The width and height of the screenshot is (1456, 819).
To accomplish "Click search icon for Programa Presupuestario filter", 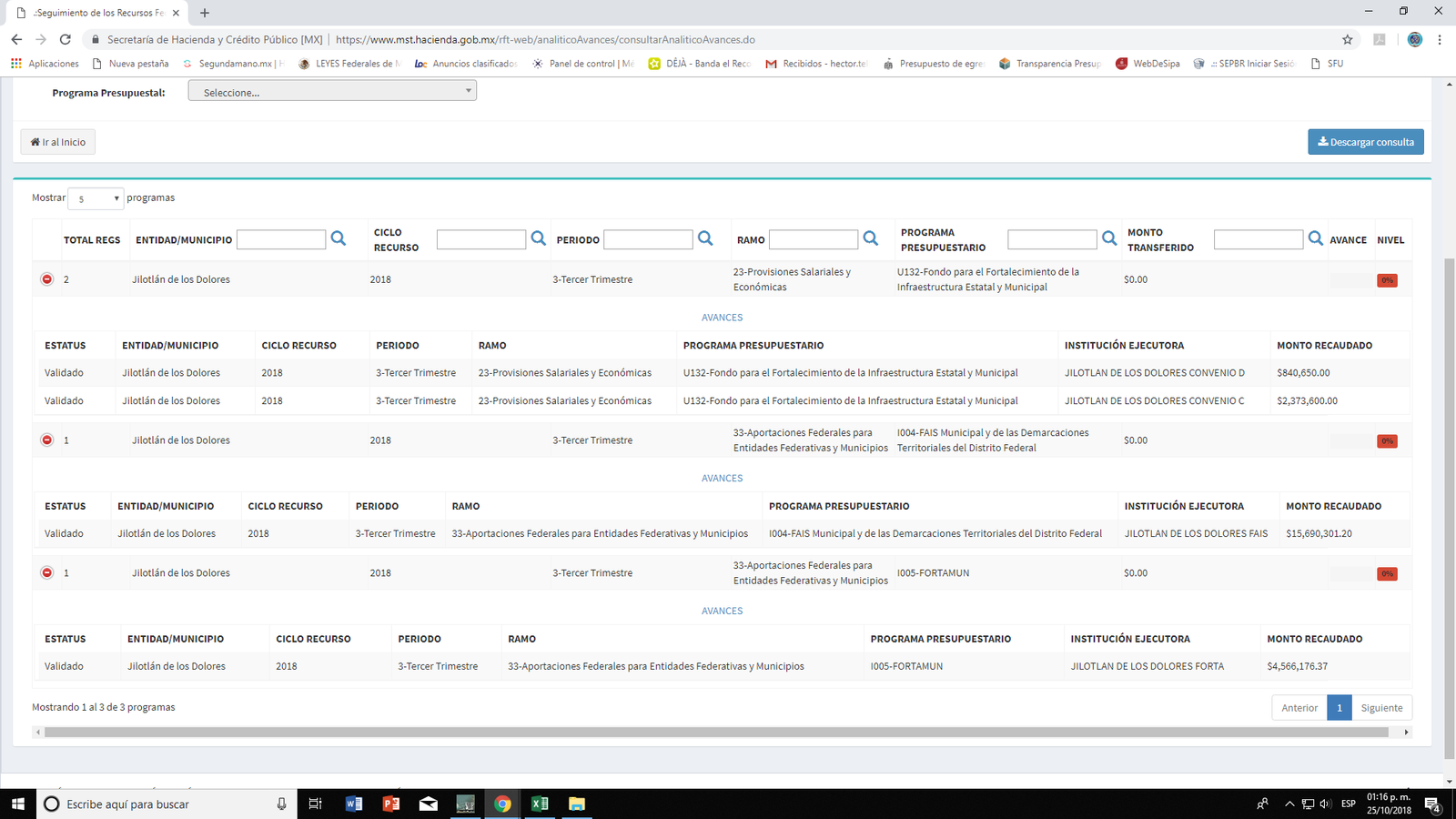I will tap(1109, 238).
